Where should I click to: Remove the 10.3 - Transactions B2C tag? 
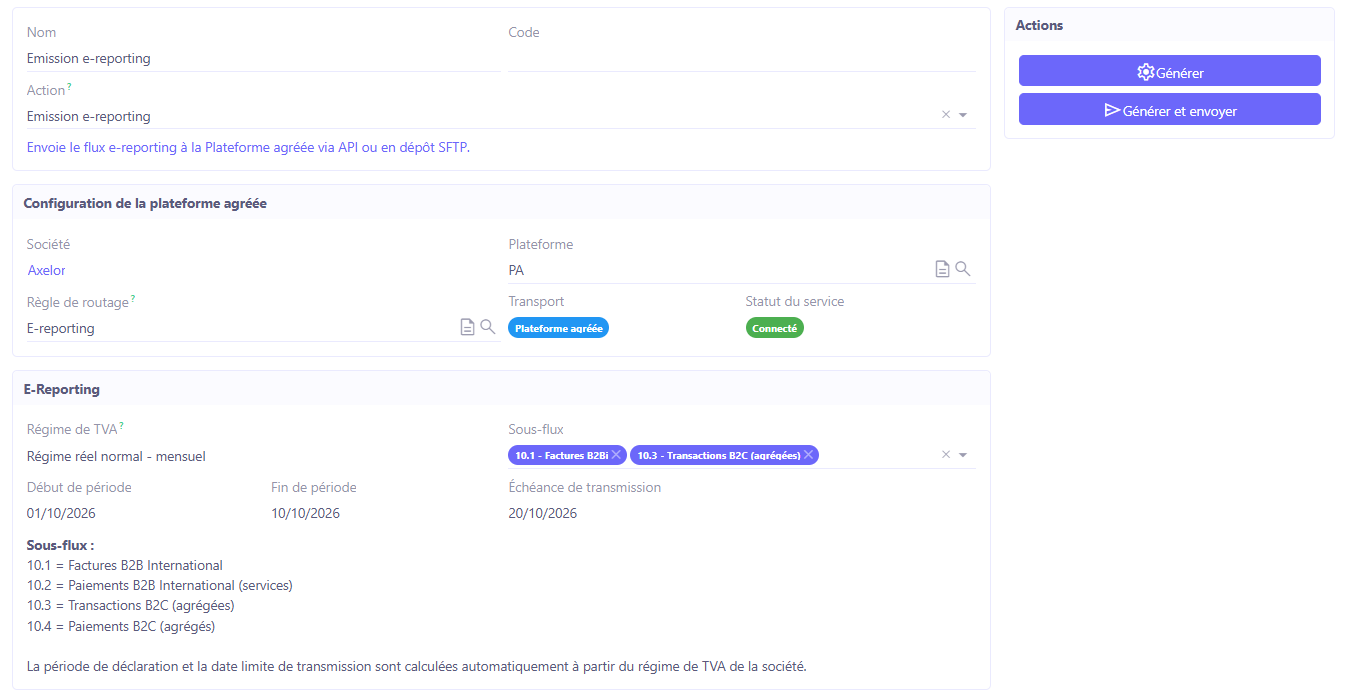(808, 455)
